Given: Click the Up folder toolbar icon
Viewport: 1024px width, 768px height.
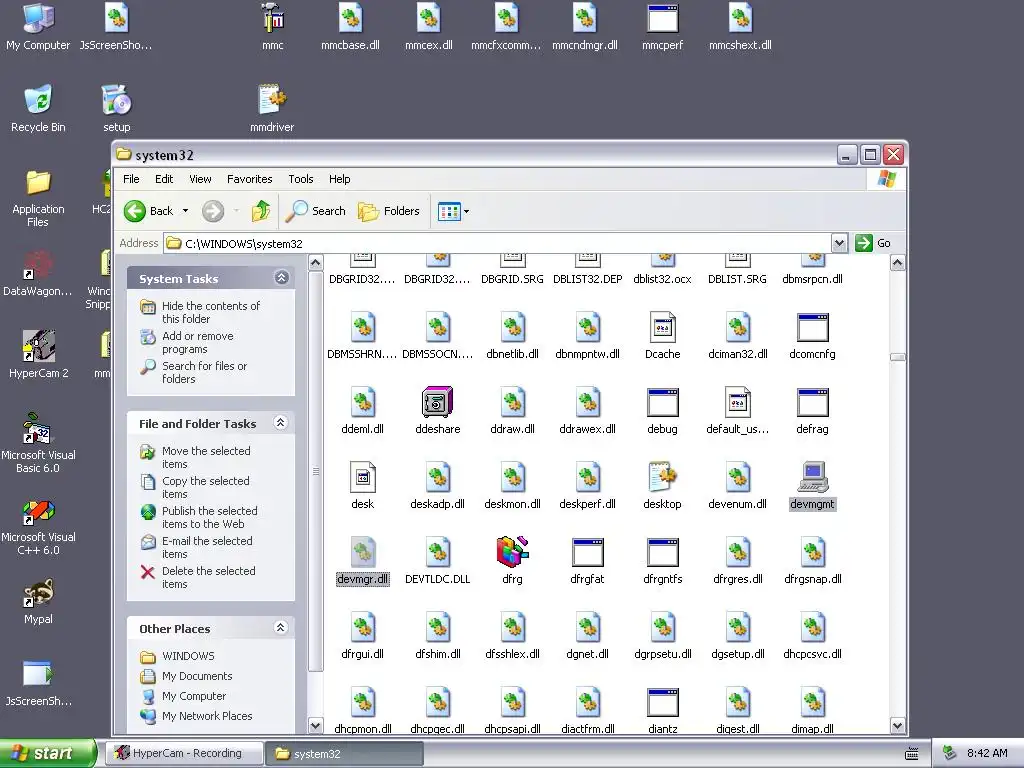Looking at the screenshot, I should pyautogui.click(x=261, y=211).
